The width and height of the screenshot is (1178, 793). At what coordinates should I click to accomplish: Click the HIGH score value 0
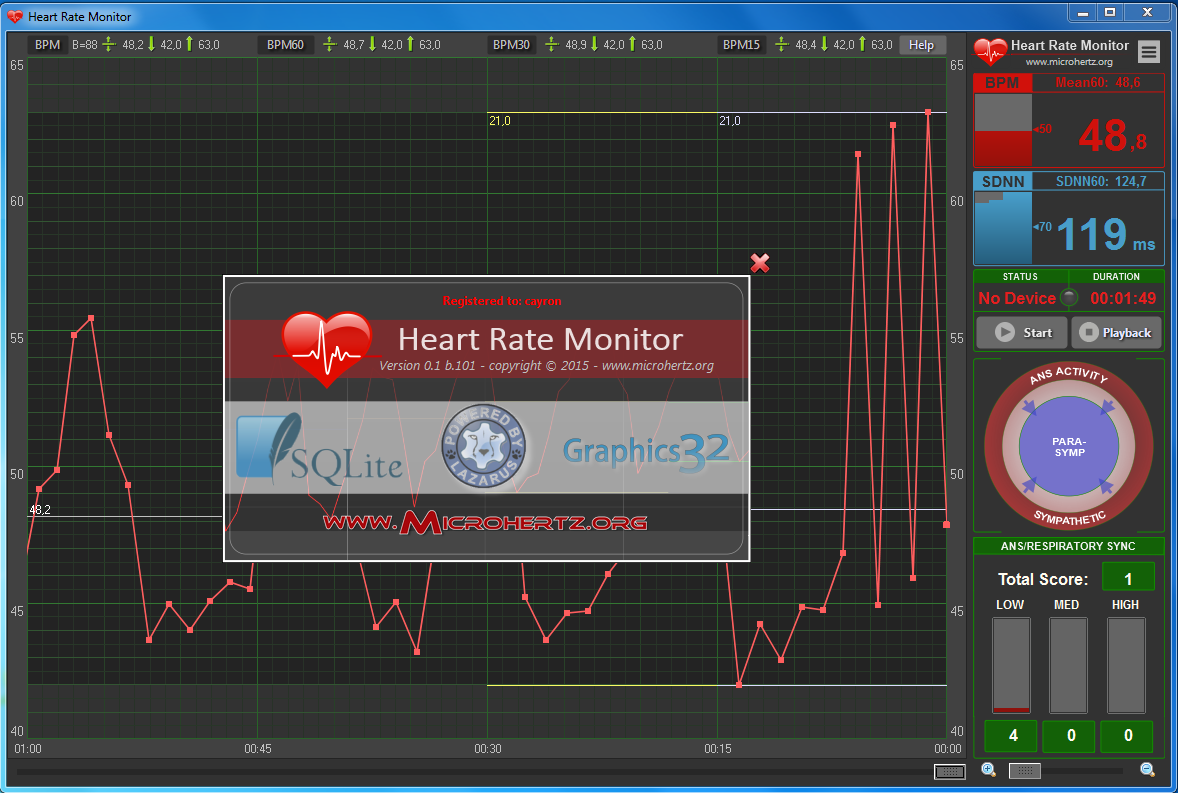(1127, 736)
